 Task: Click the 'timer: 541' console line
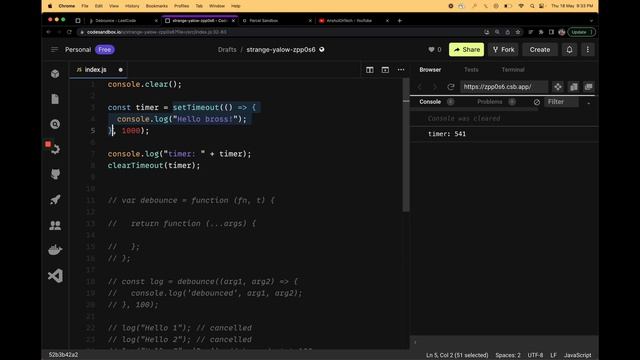pos(447,134)
